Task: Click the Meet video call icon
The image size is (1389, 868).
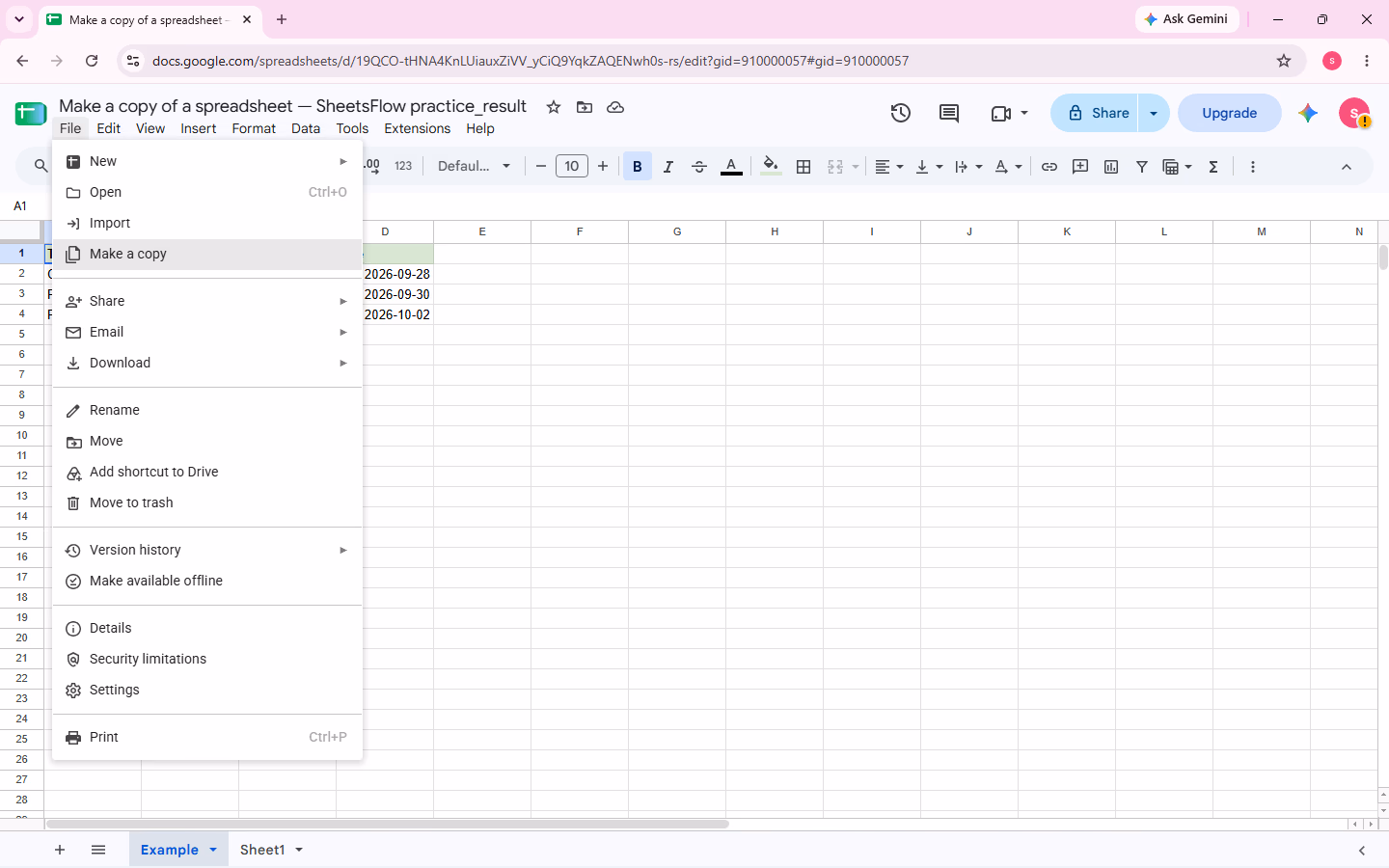Action: click(1001, 114)
